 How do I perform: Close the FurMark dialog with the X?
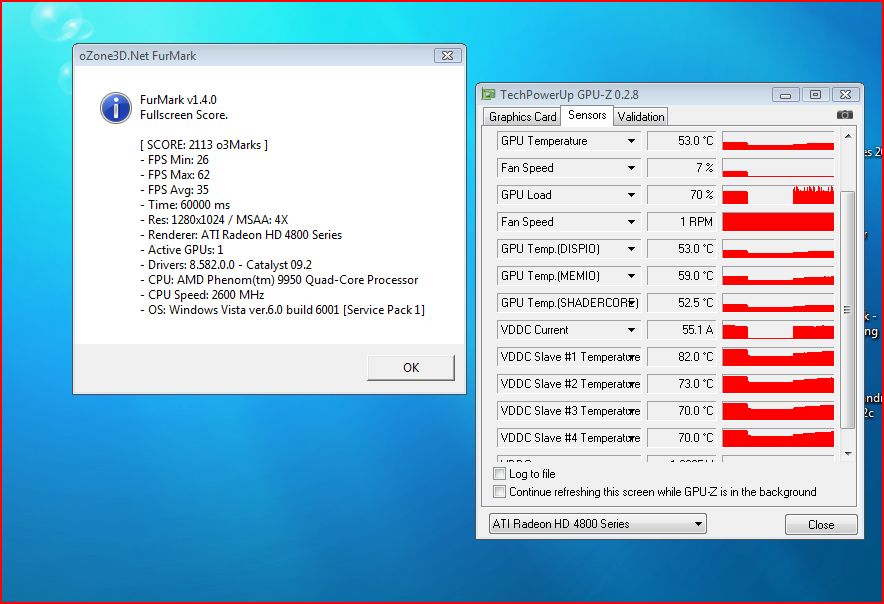click(448, 55)
